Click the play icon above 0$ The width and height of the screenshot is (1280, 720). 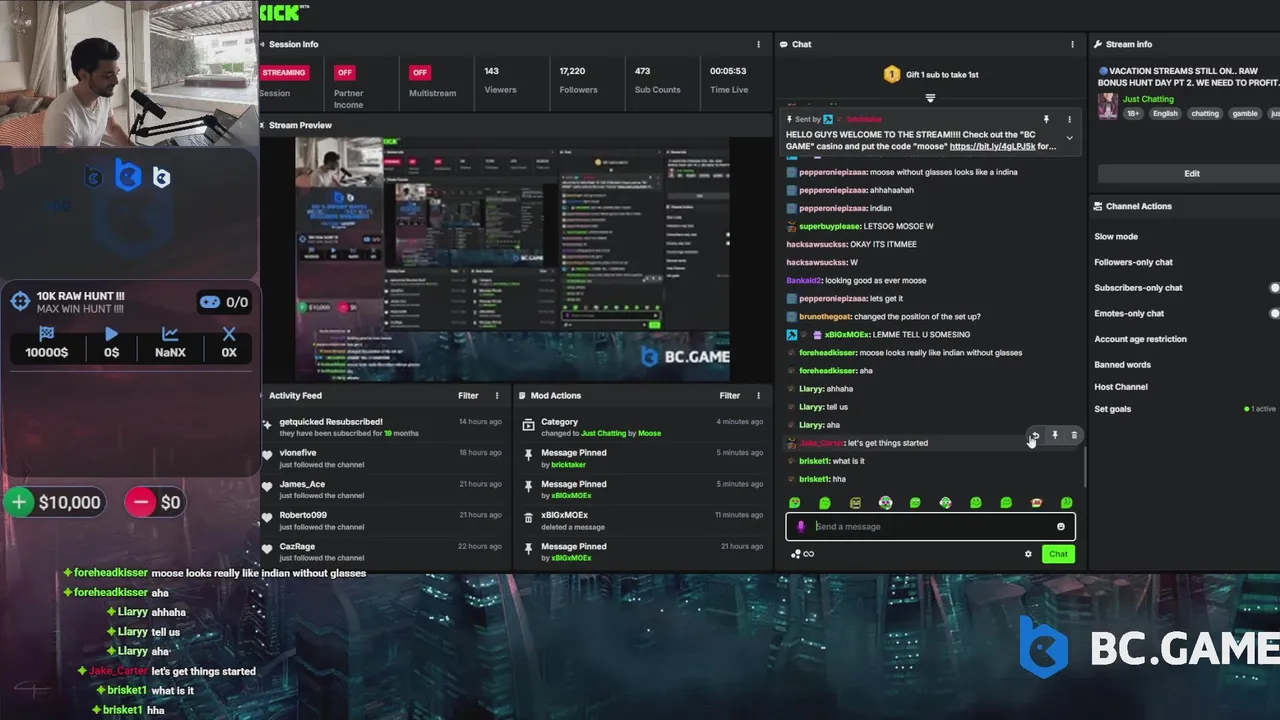(x=111, y=334)
